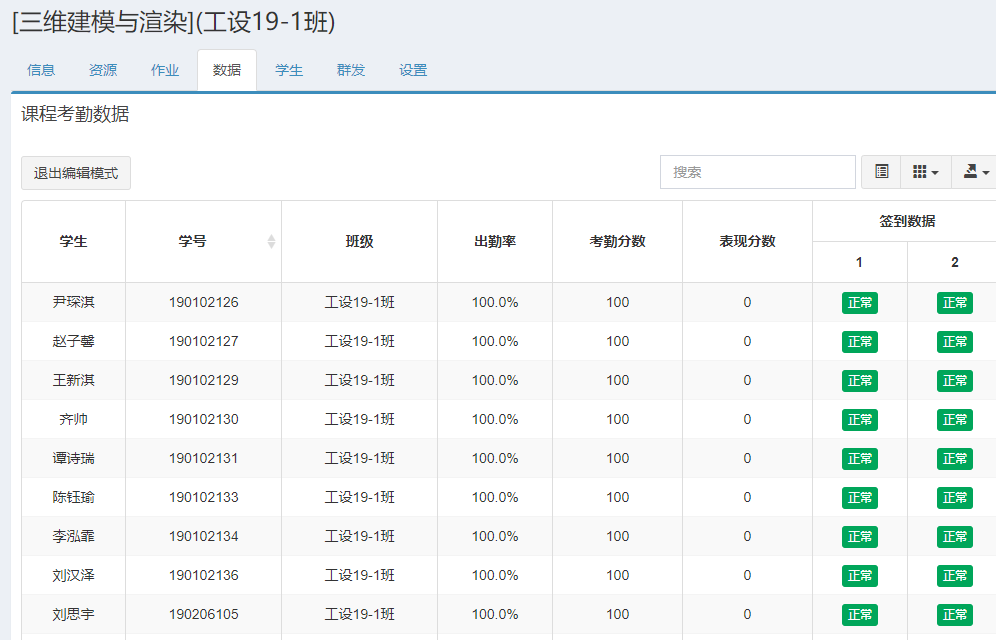Screen dimensions: 996x640
Task: Toggle 赵子馨's check-in 2 正常 badge
Action: [954, 342]
